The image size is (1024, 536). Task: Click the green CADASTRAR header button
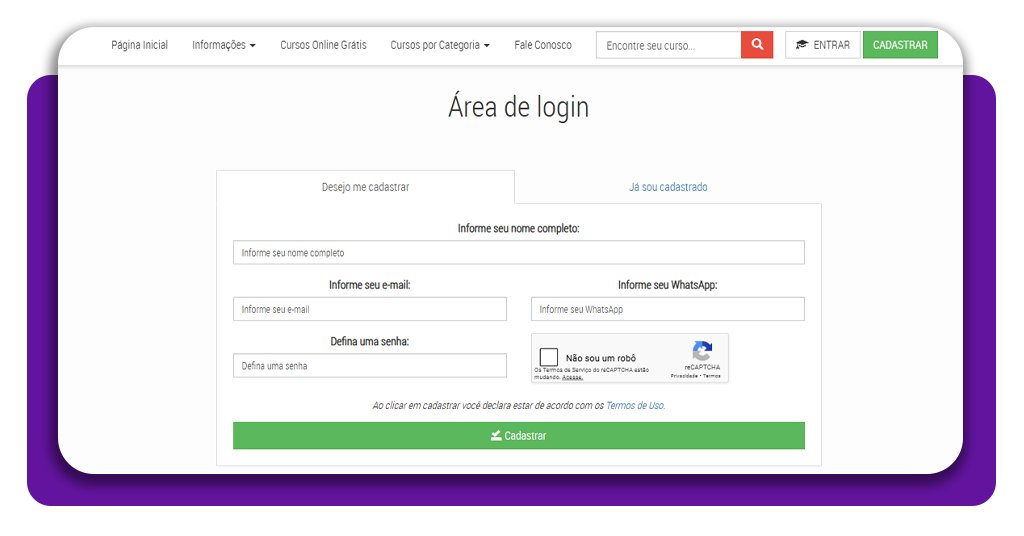[900, 45]
